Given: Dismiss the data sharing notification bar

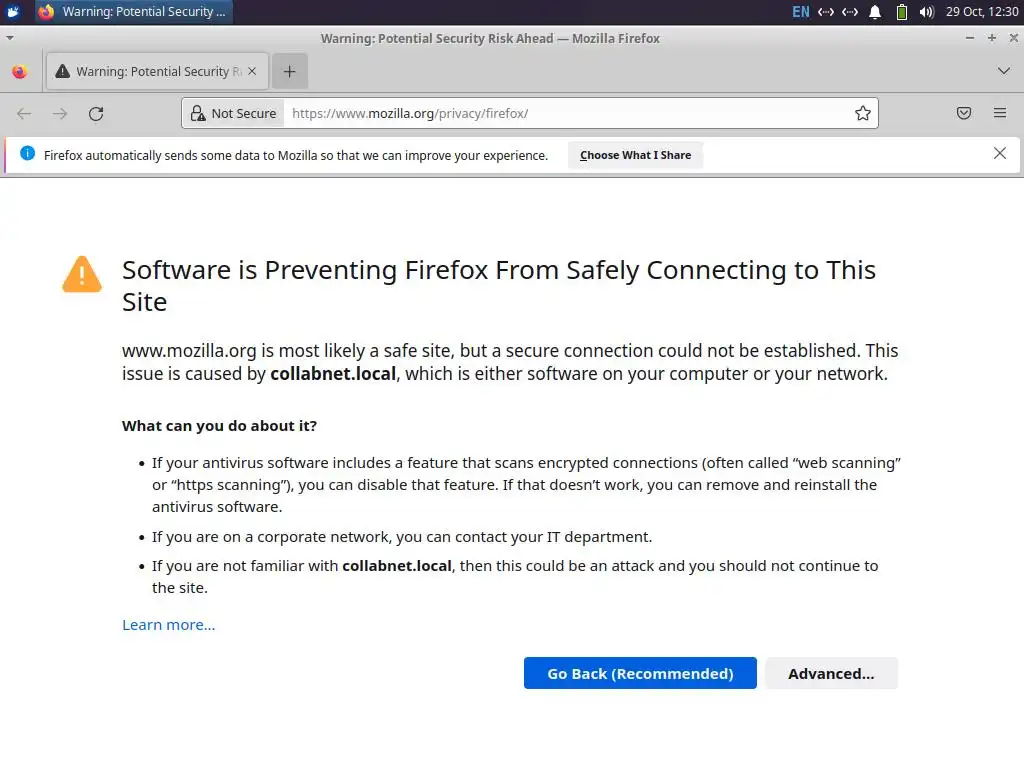Looking at the screenshot, I should 1000,154.
